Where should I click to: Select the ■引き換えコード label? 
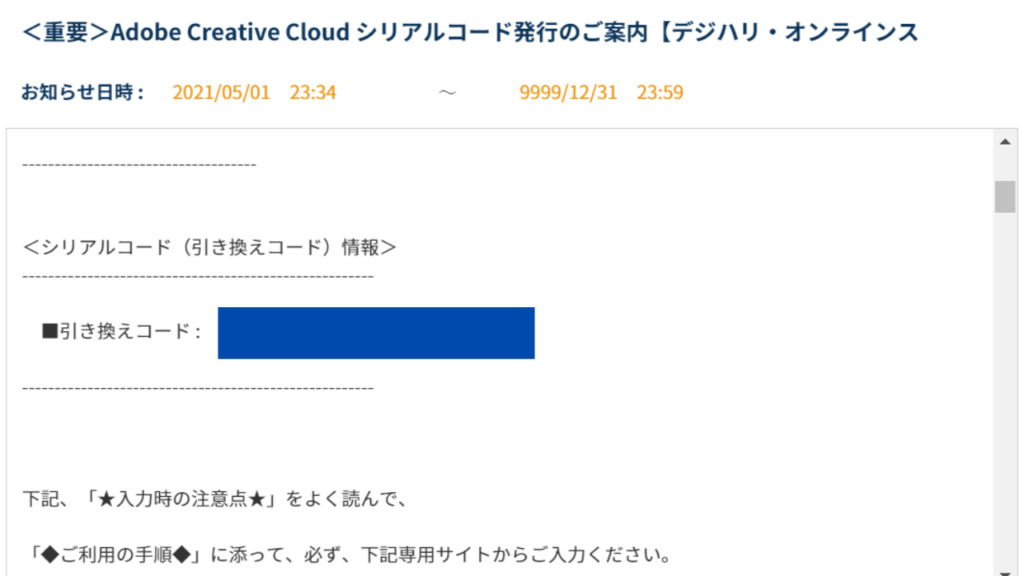(122, 332)
